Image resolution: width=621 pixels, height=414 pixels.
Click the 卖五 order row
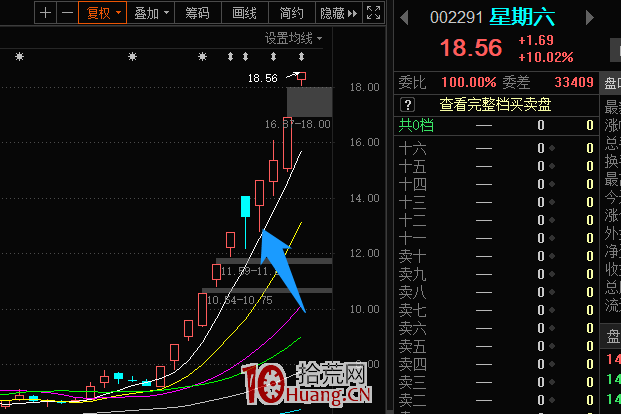(496, 346)
